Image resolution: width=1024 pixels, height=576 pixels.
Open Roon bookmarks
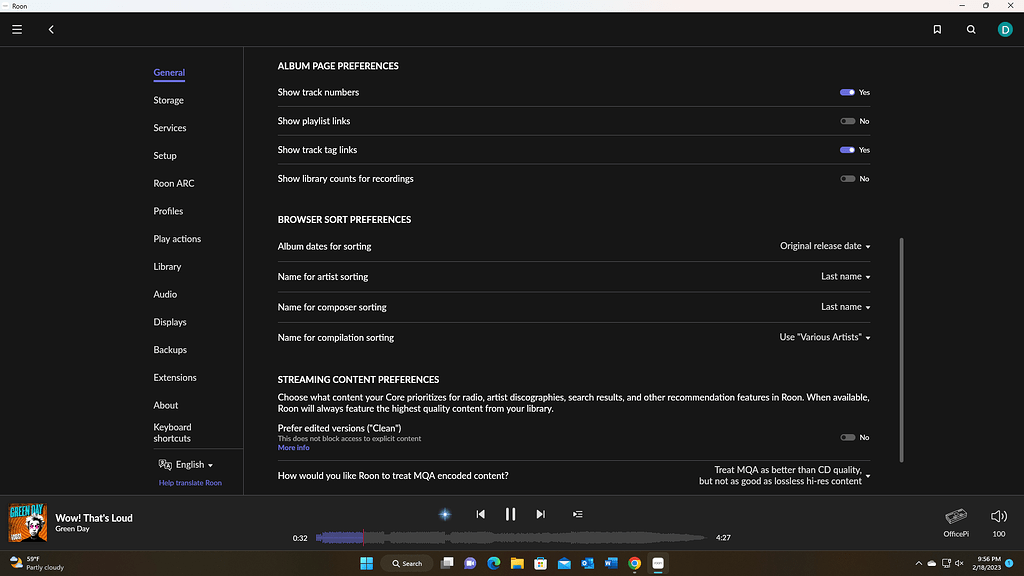[x=937, y=29]
